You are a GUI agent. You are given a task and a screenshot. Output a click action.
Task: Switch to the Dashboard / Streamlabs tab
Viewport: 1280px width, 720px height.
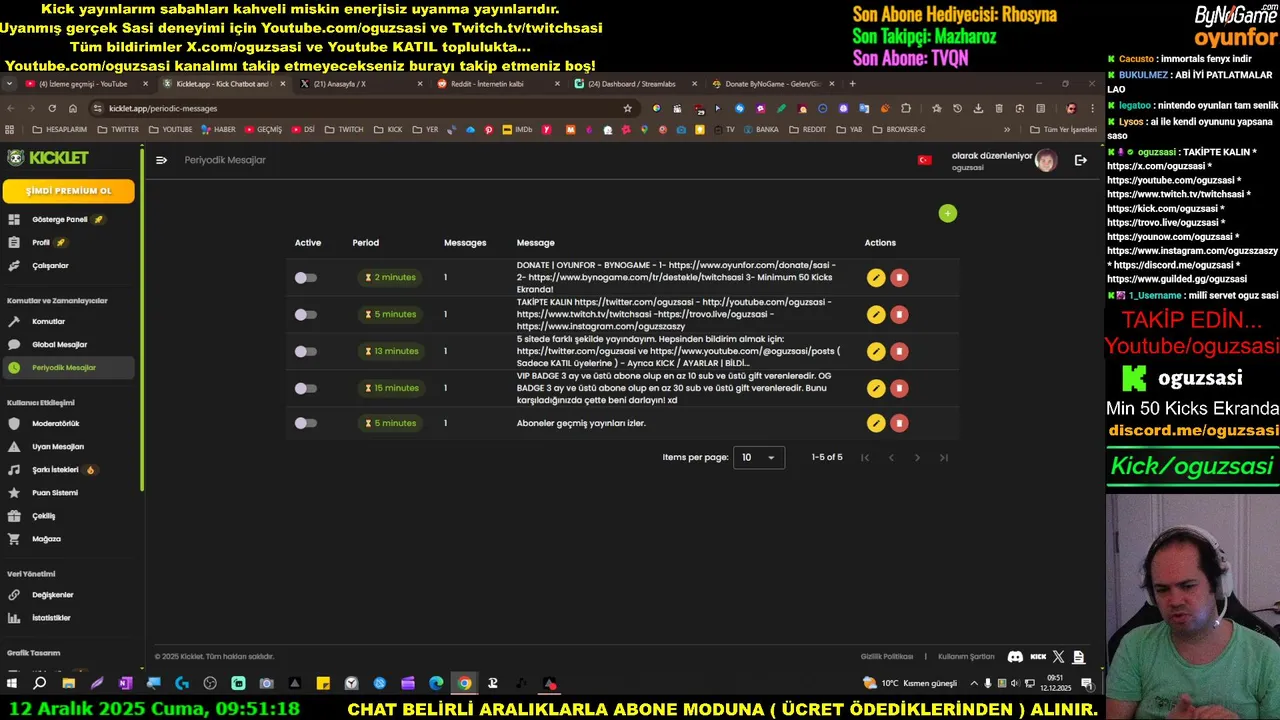coord(633,84)
